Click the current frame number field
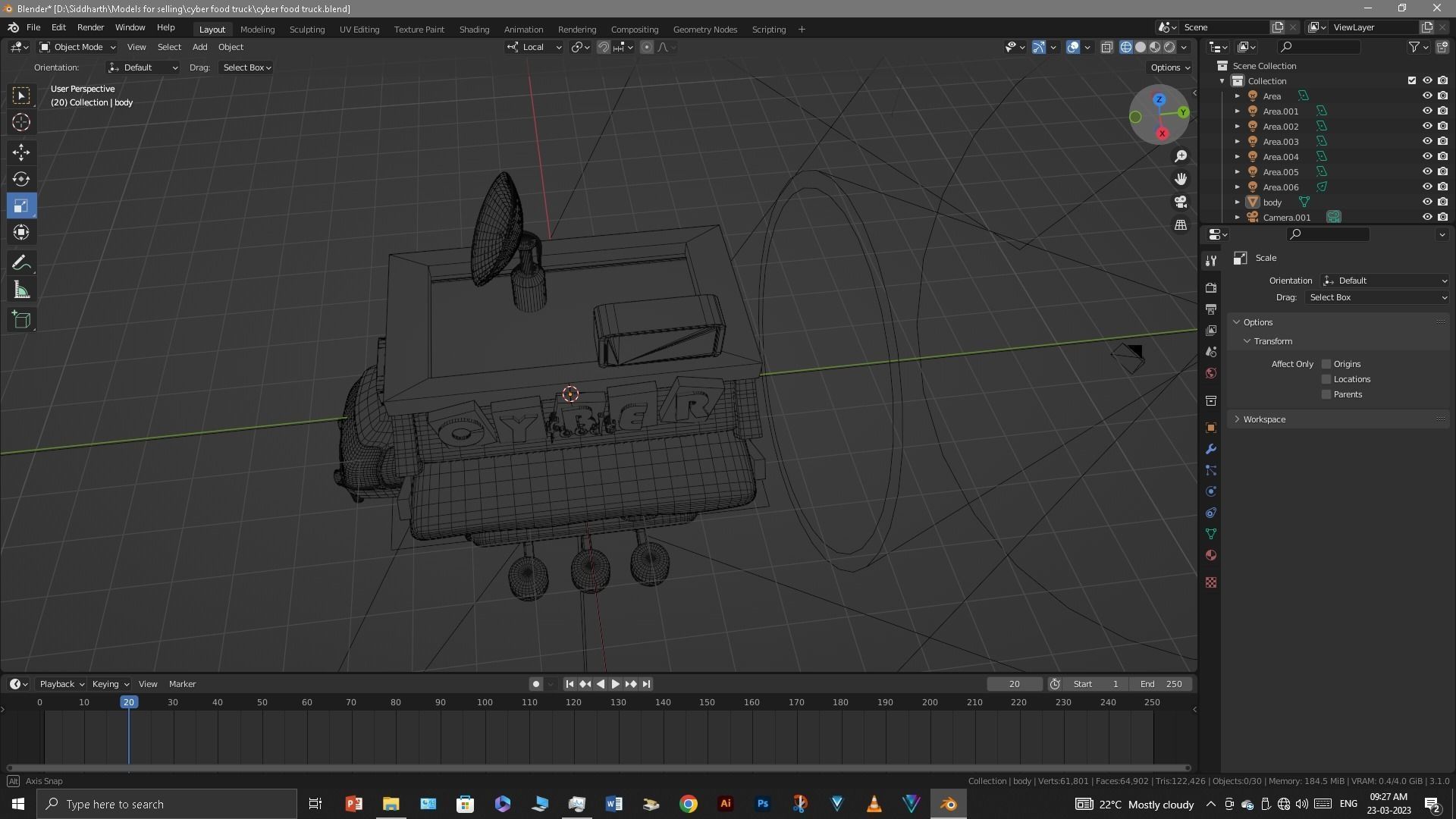 pos(1014,684)
